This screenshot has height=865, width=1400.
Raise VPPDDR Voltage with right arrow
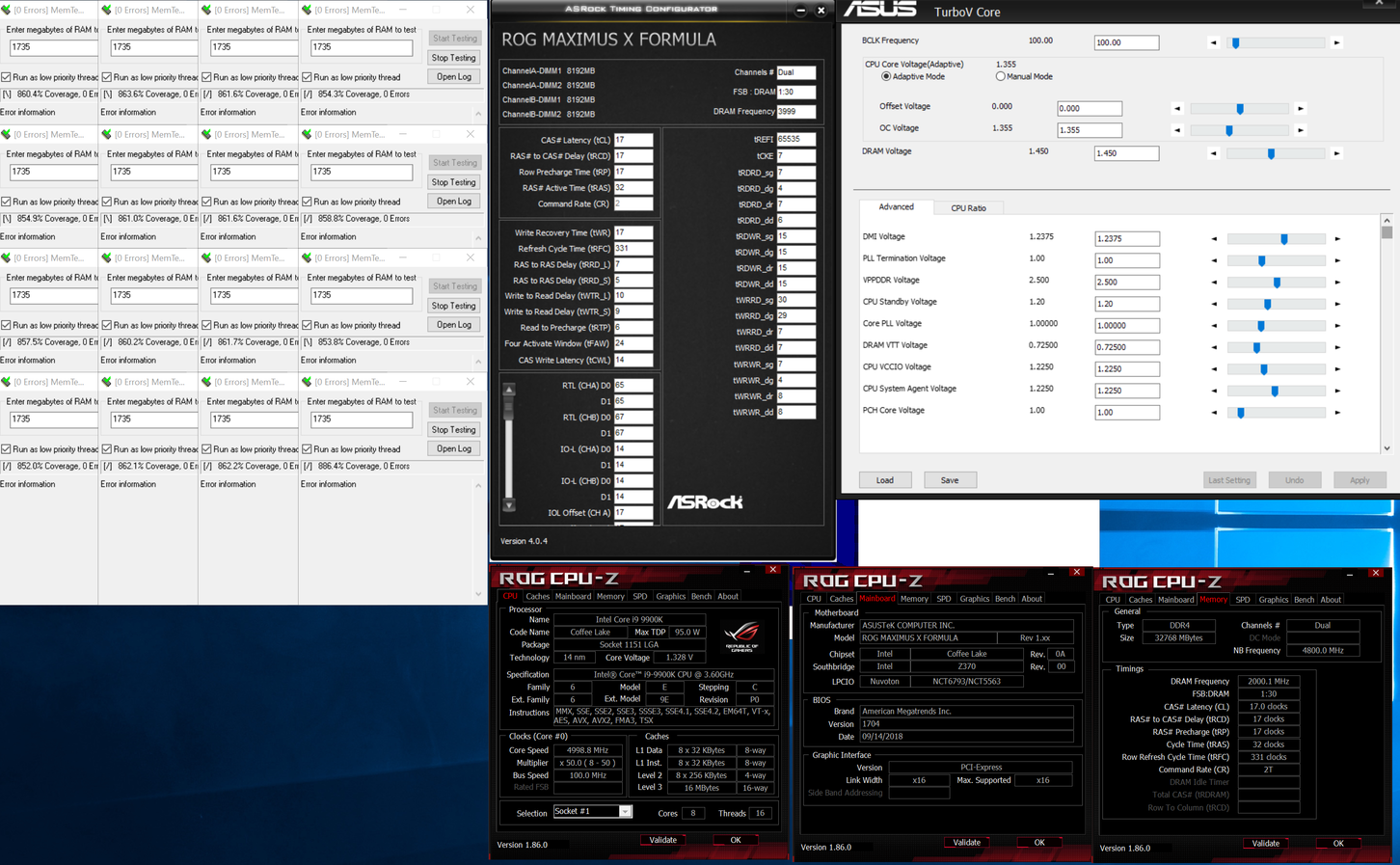pyautogui.click(x=1337, y=283)
